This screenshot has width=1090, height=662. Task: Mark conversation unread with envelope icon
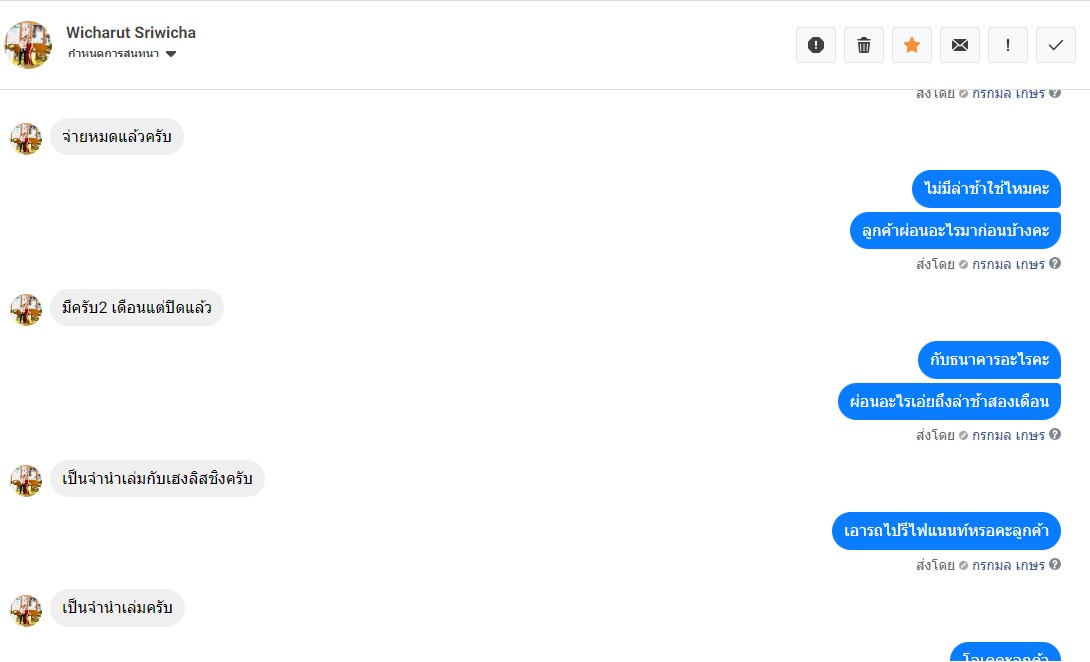tap(960, 45)
